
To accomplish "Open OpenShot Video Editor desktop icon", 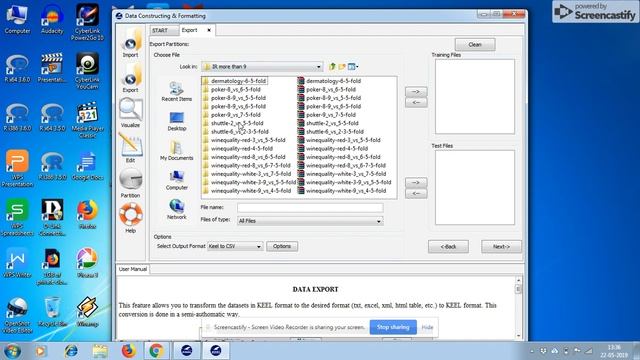I will [x=17, y=314].
